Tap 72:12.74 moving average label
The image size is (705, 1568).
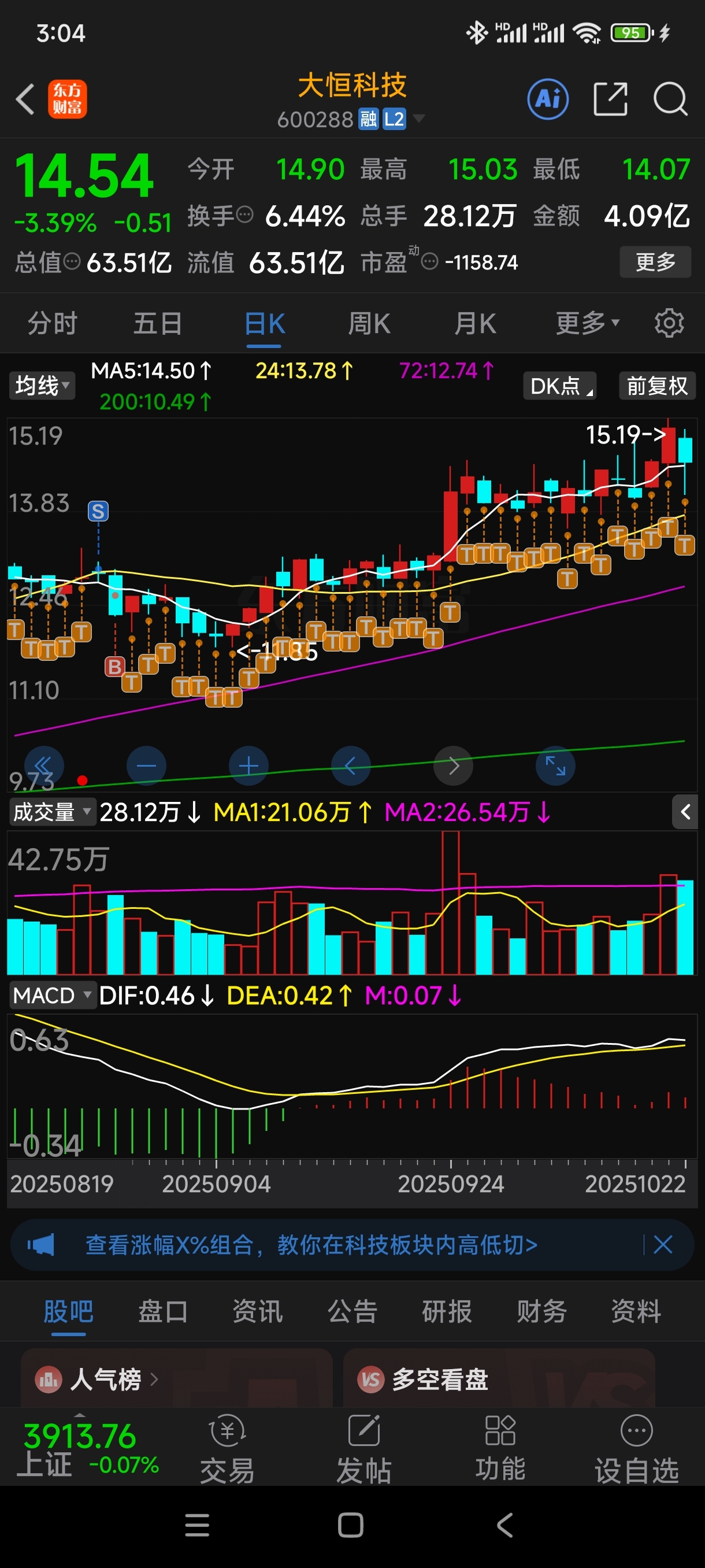point(447,371)
